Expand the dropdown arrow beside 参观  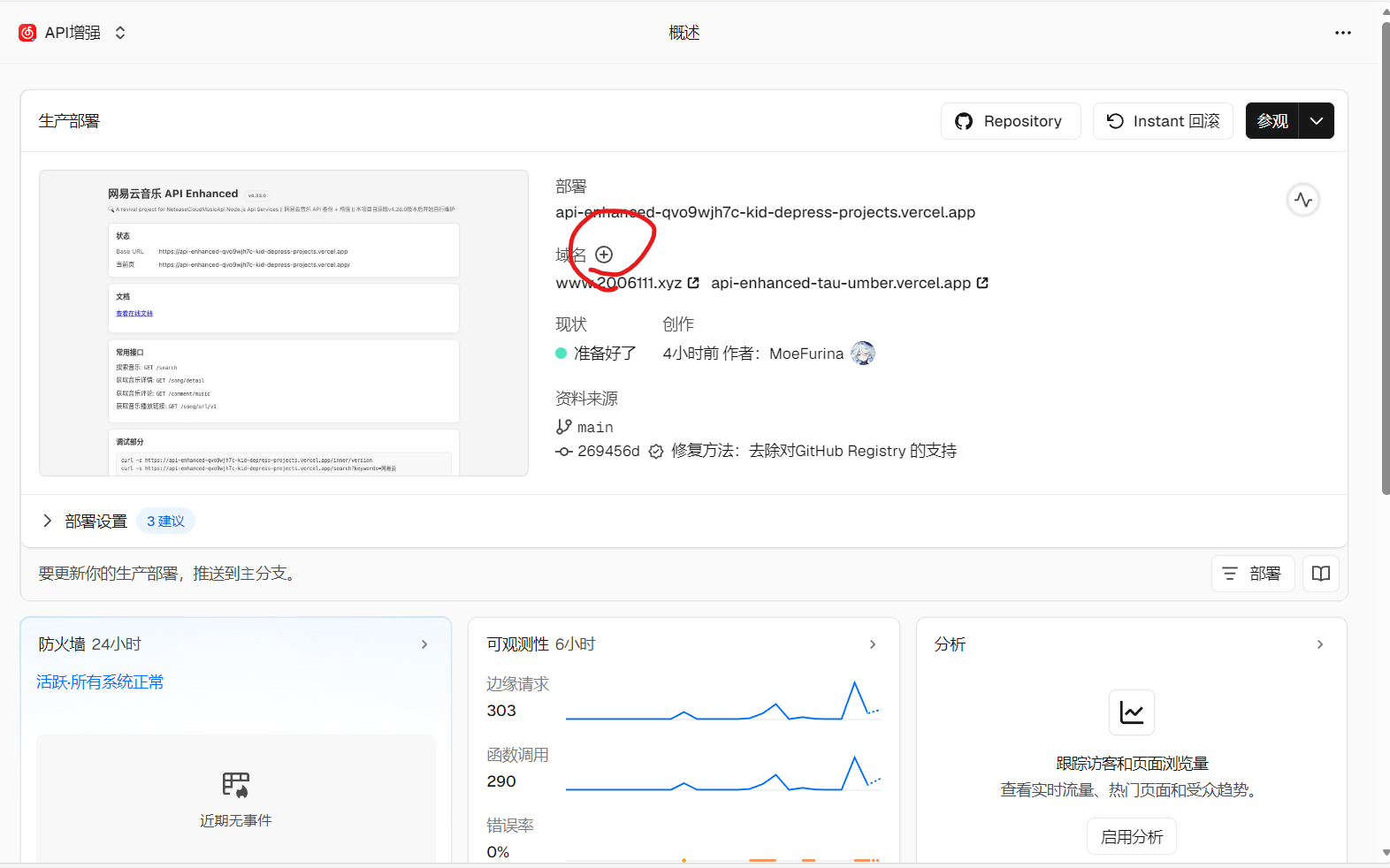(x=1317, y=121)
